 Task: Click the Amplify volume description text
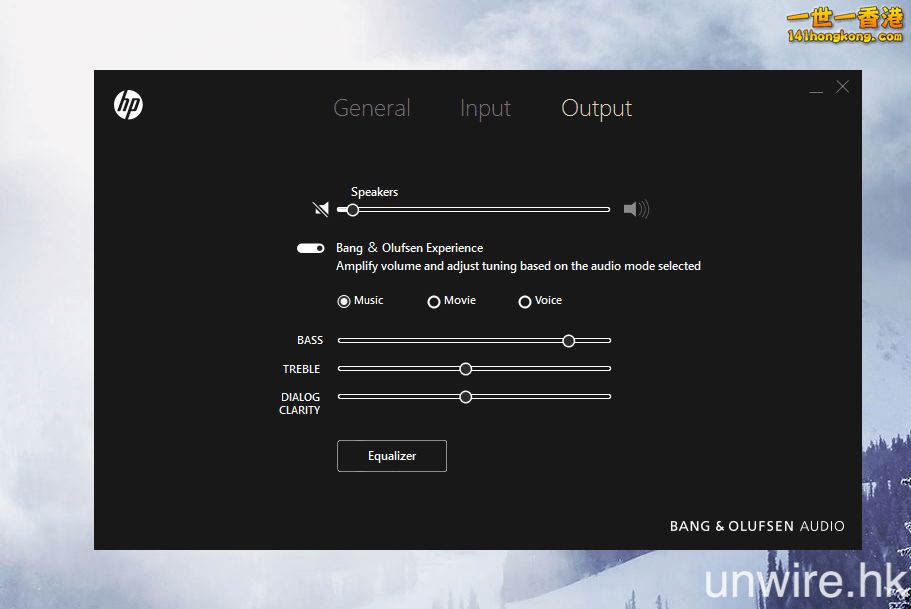click(x=518, y=266)
